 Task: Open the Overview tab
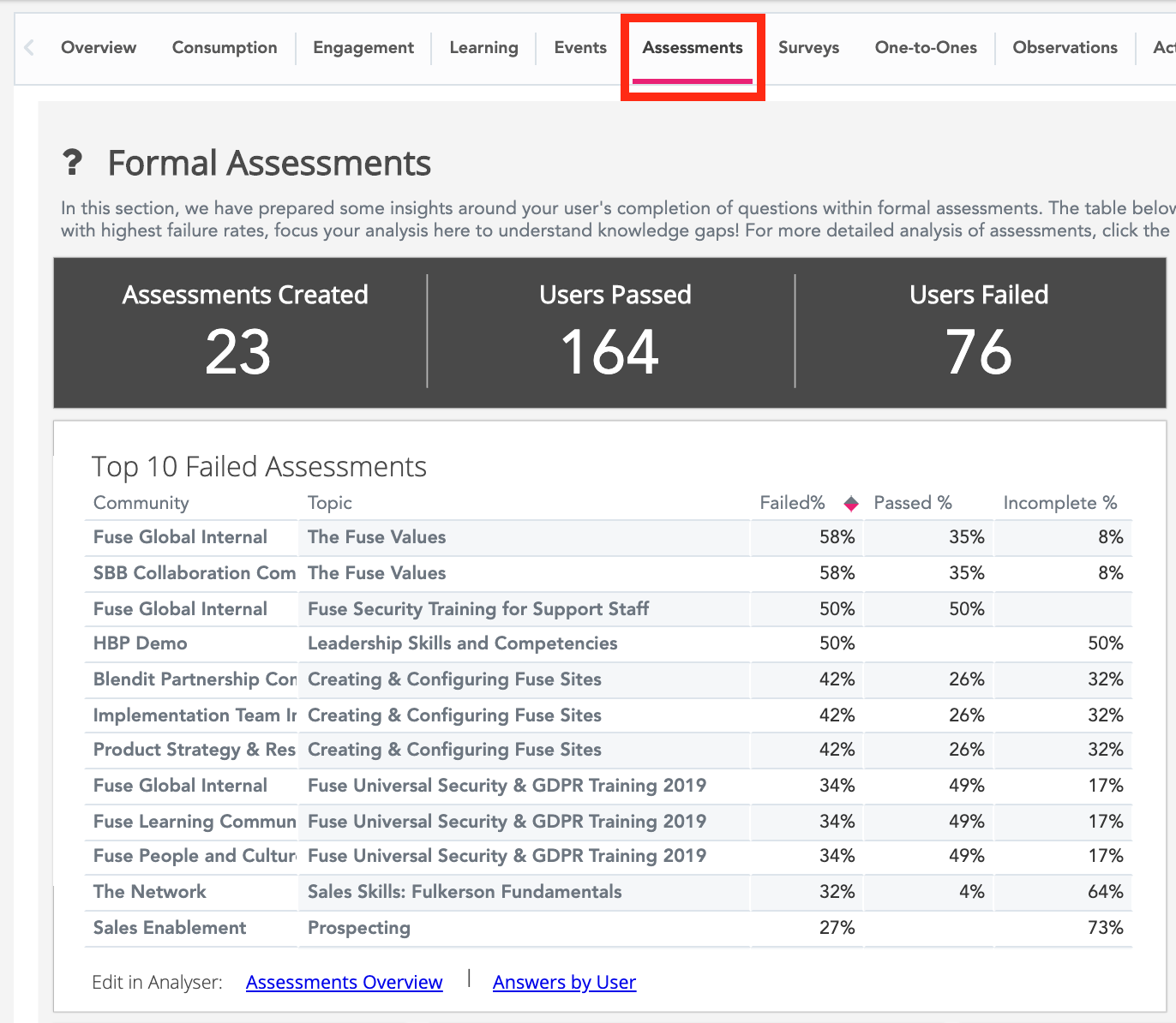pos(99,48)
